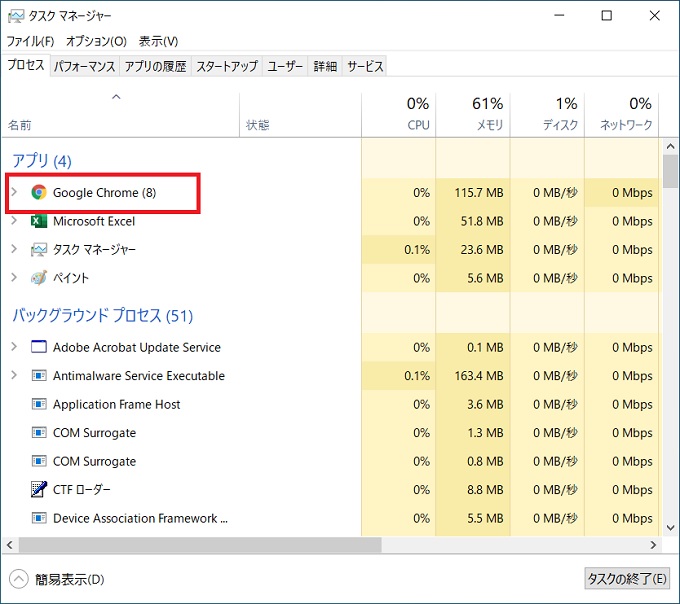The width and height of the screenshot is (680, 604).
Task: Click the 163.4 MB memory cell
Action: pos(473,375)
